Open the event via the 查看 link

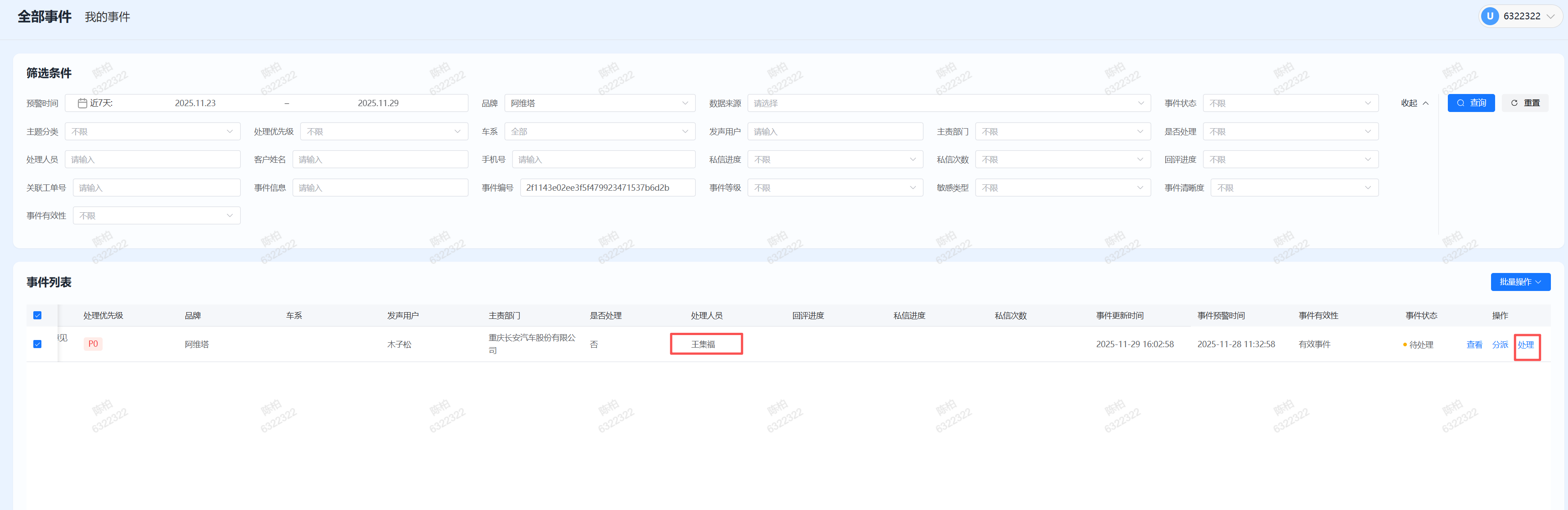pyautogui.click(x=1475, y=344)
